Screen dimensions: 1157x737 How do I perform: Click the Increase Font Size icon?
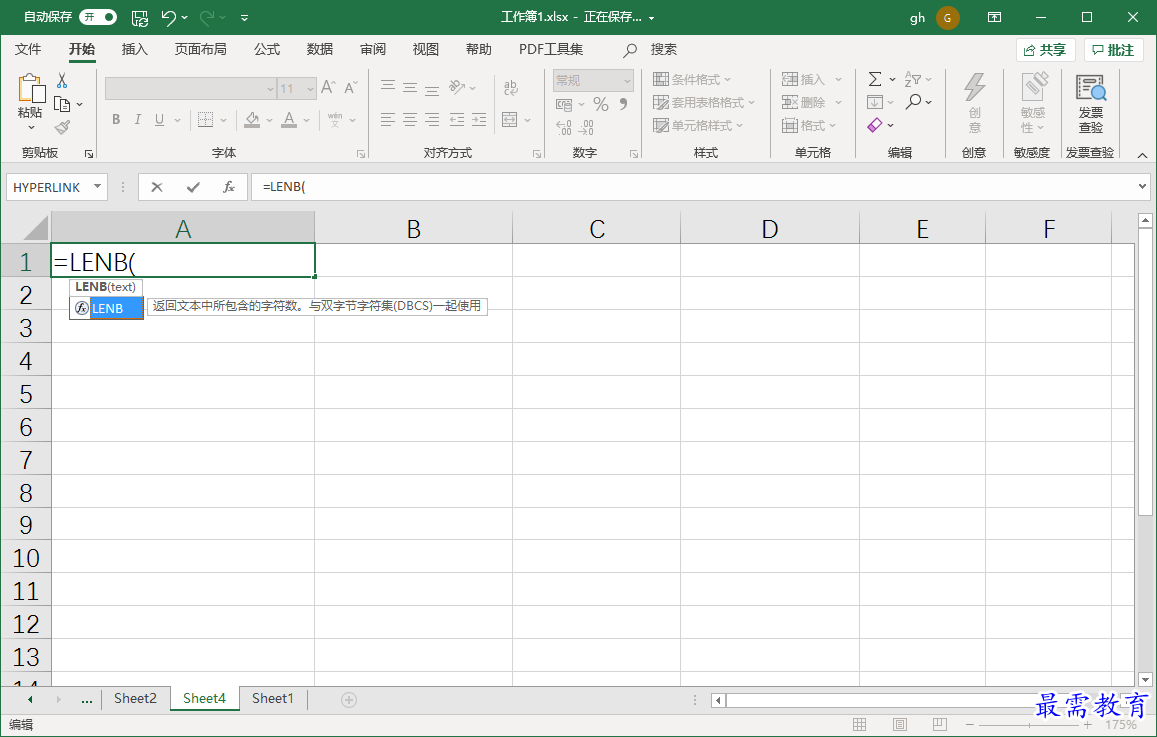[328, 88]
